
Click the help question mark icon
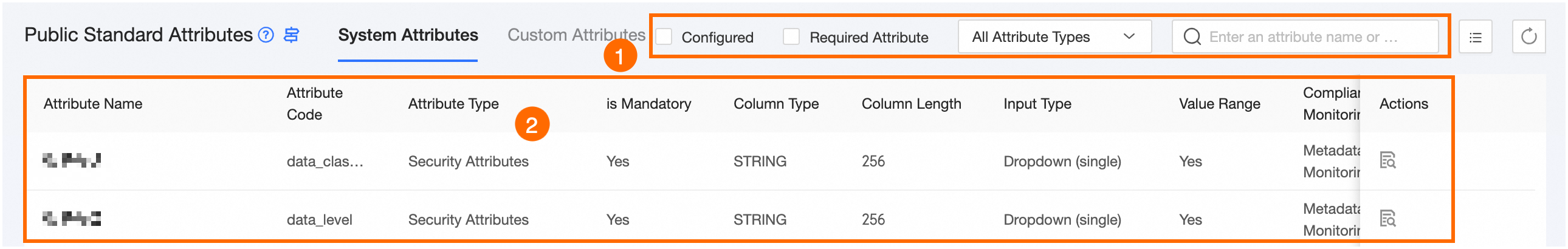click(266, 35)
